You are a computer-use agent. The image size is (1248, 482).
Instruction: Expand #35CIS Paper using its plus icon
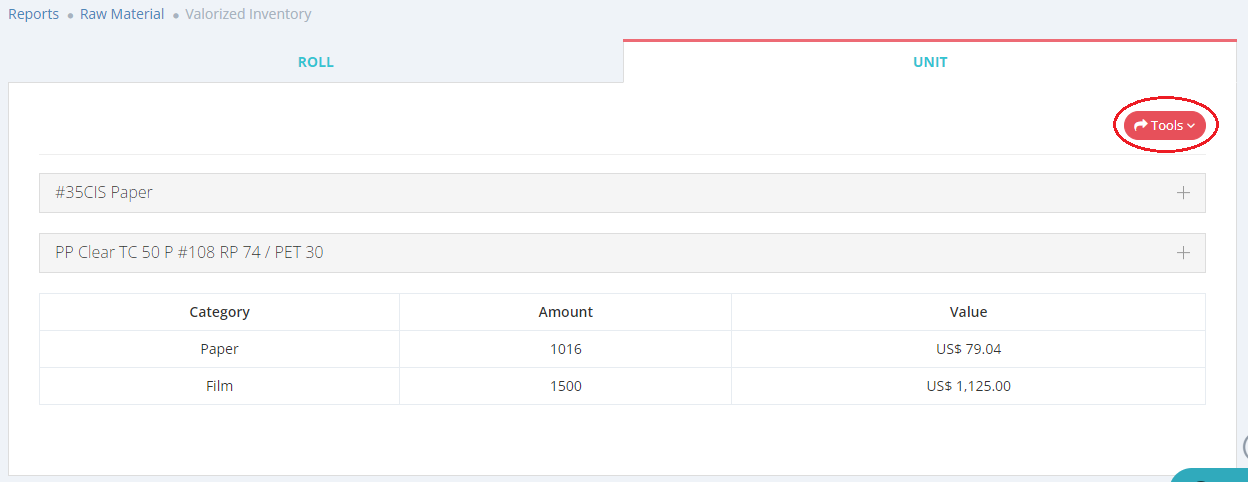1183,193
